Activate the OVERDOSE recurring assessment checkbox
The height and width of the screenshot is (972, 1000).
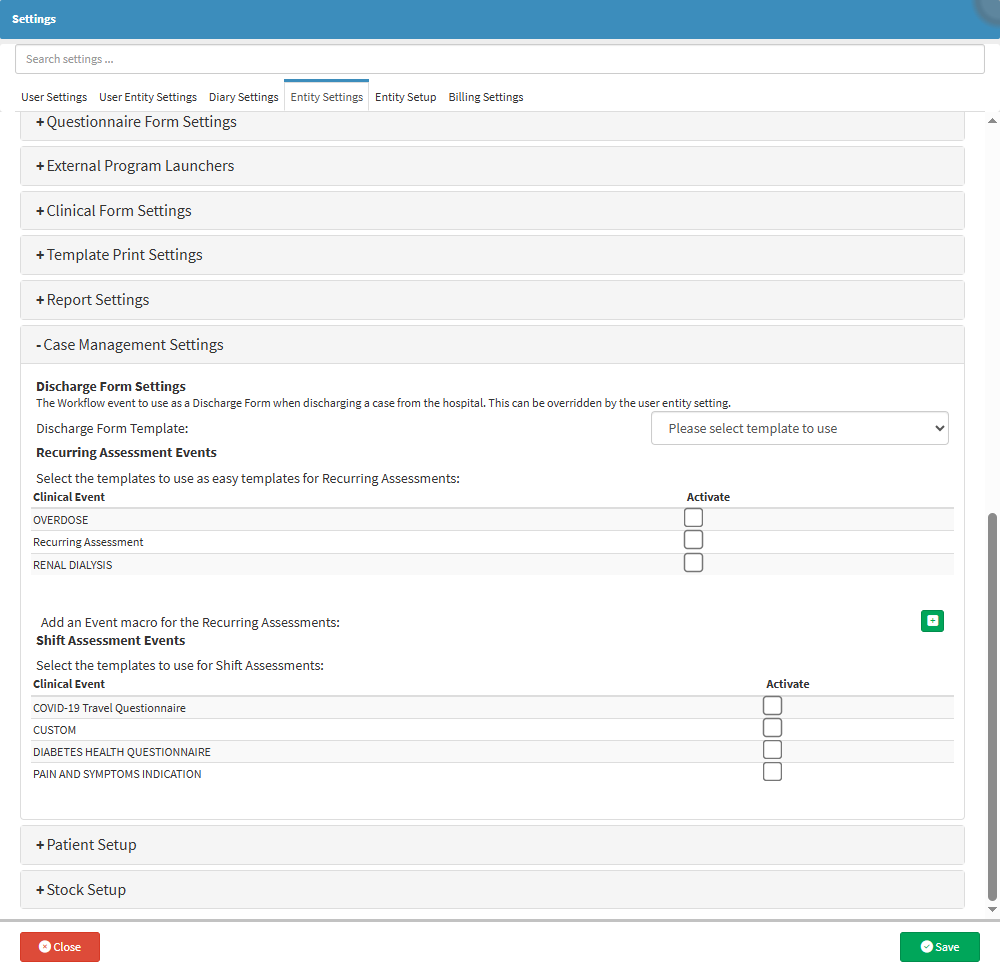point(693,518)
